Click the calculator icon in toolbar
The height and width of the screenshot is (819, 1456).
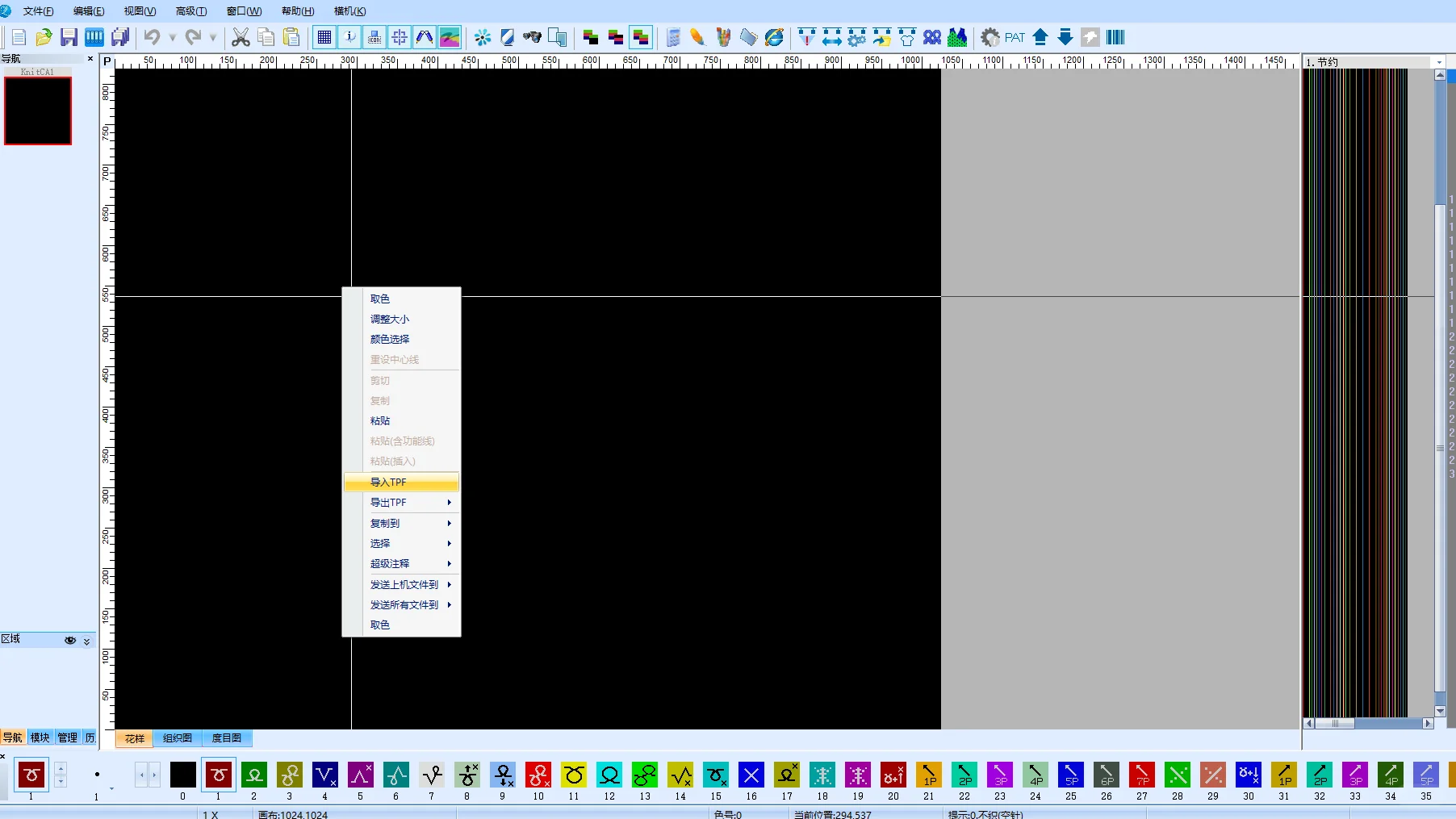click(673, 37)
